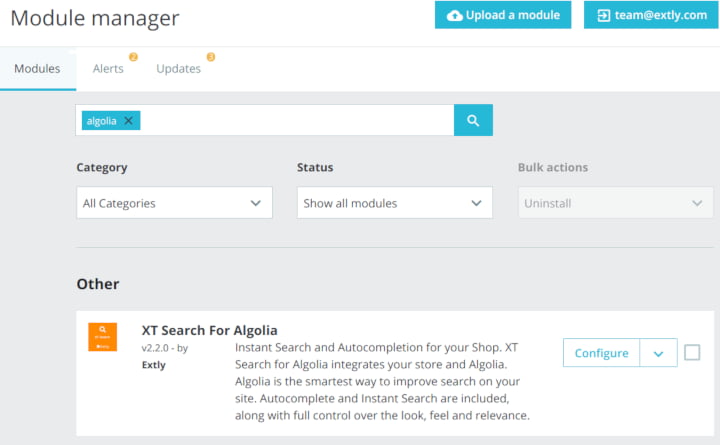The width and height of the screenshot is (720, 445).
Task: Open the XT Search orange module icon
Action: click(x=102, y=337)
